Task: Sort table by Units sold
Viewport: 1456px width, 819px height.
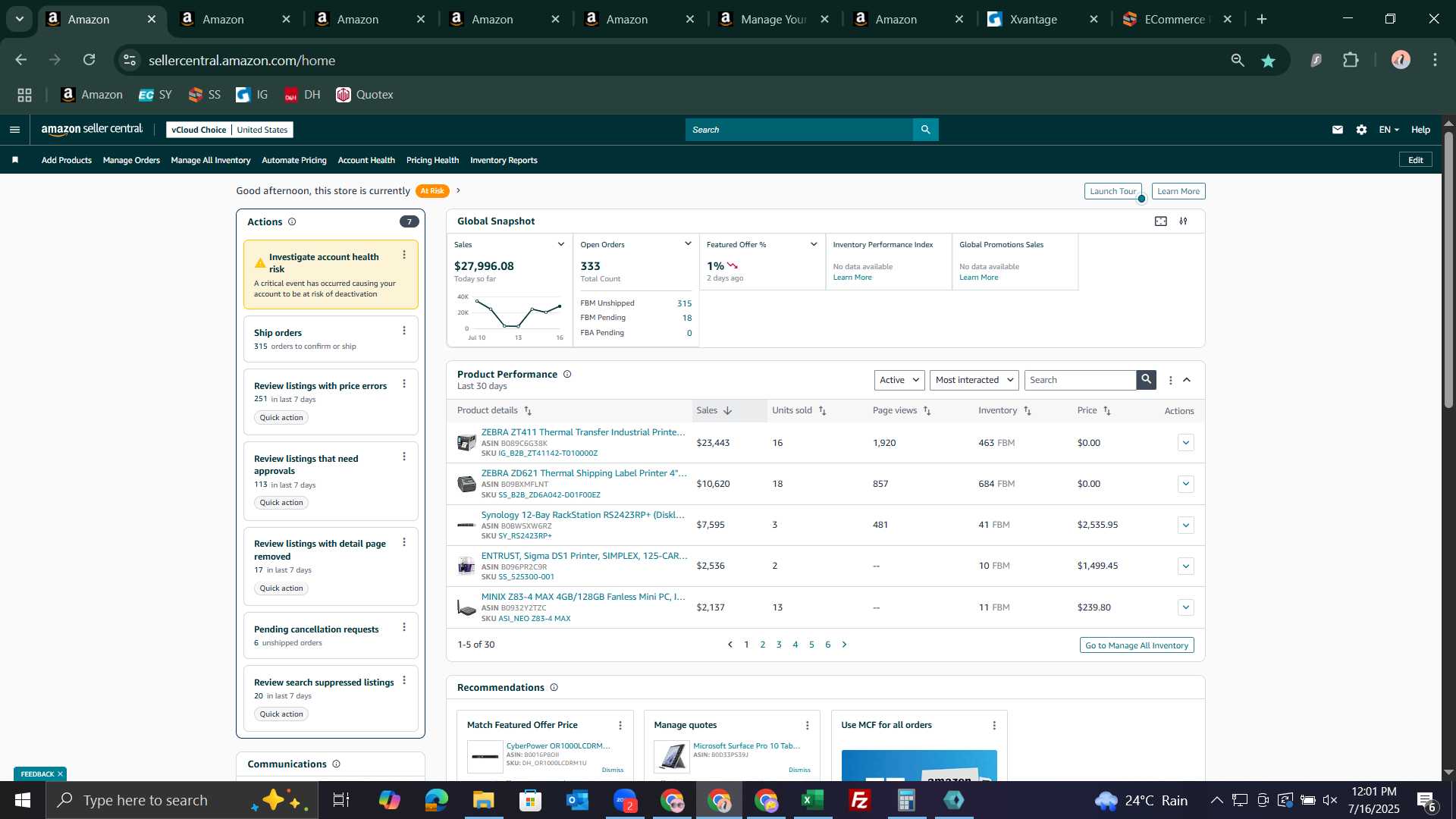Action: coord(822,411)
